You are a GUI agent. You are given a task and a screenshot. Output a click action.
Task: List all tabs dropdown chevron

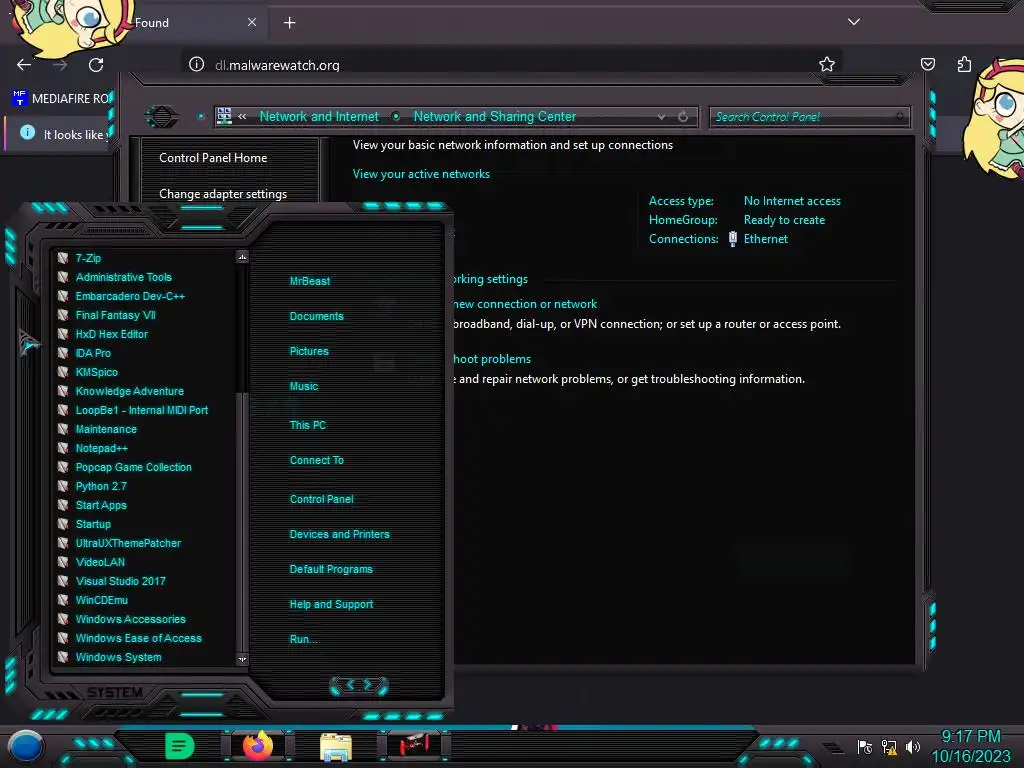coord(854,22)
